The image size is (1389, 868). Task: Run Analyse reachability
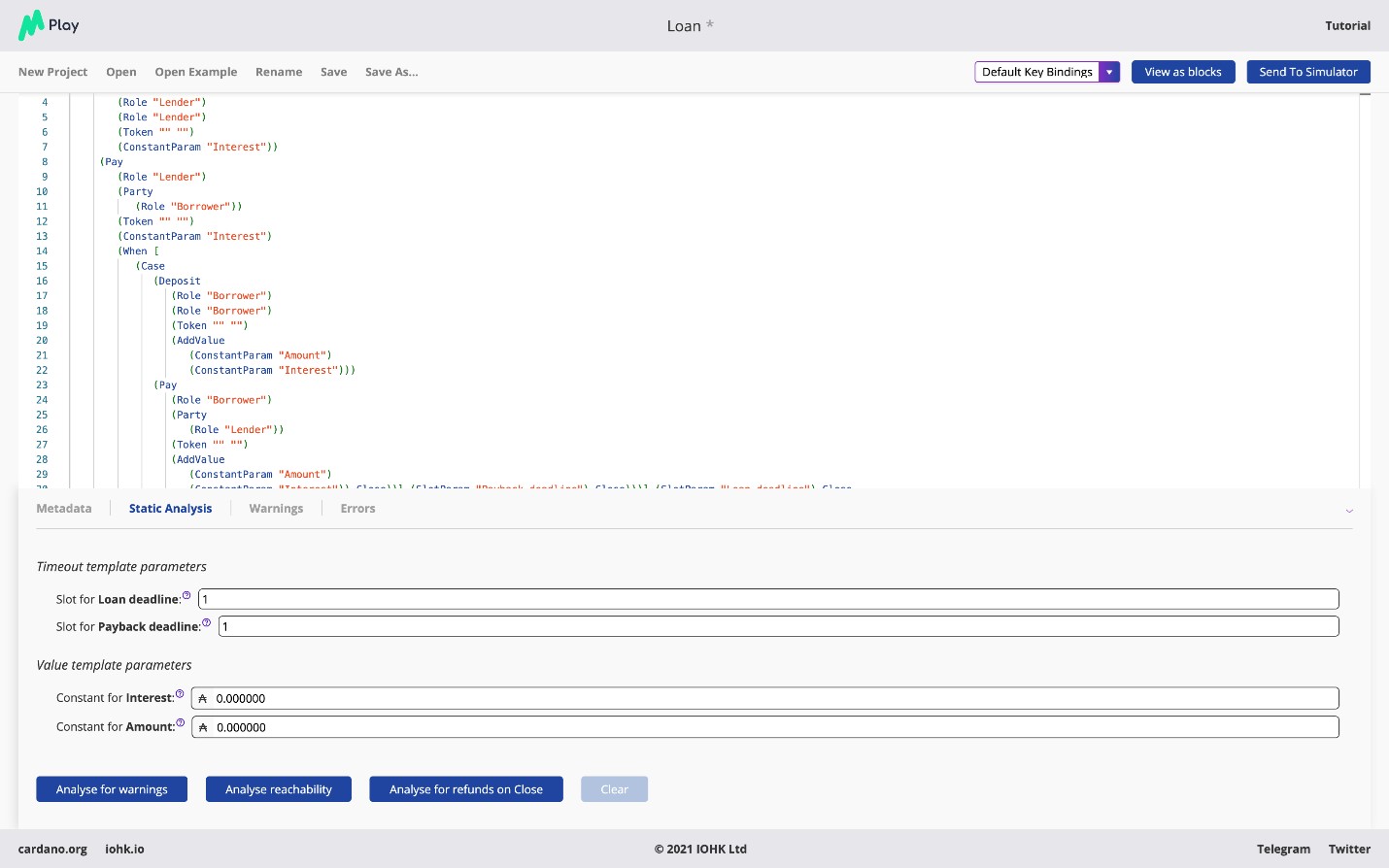tap(279, 789)
